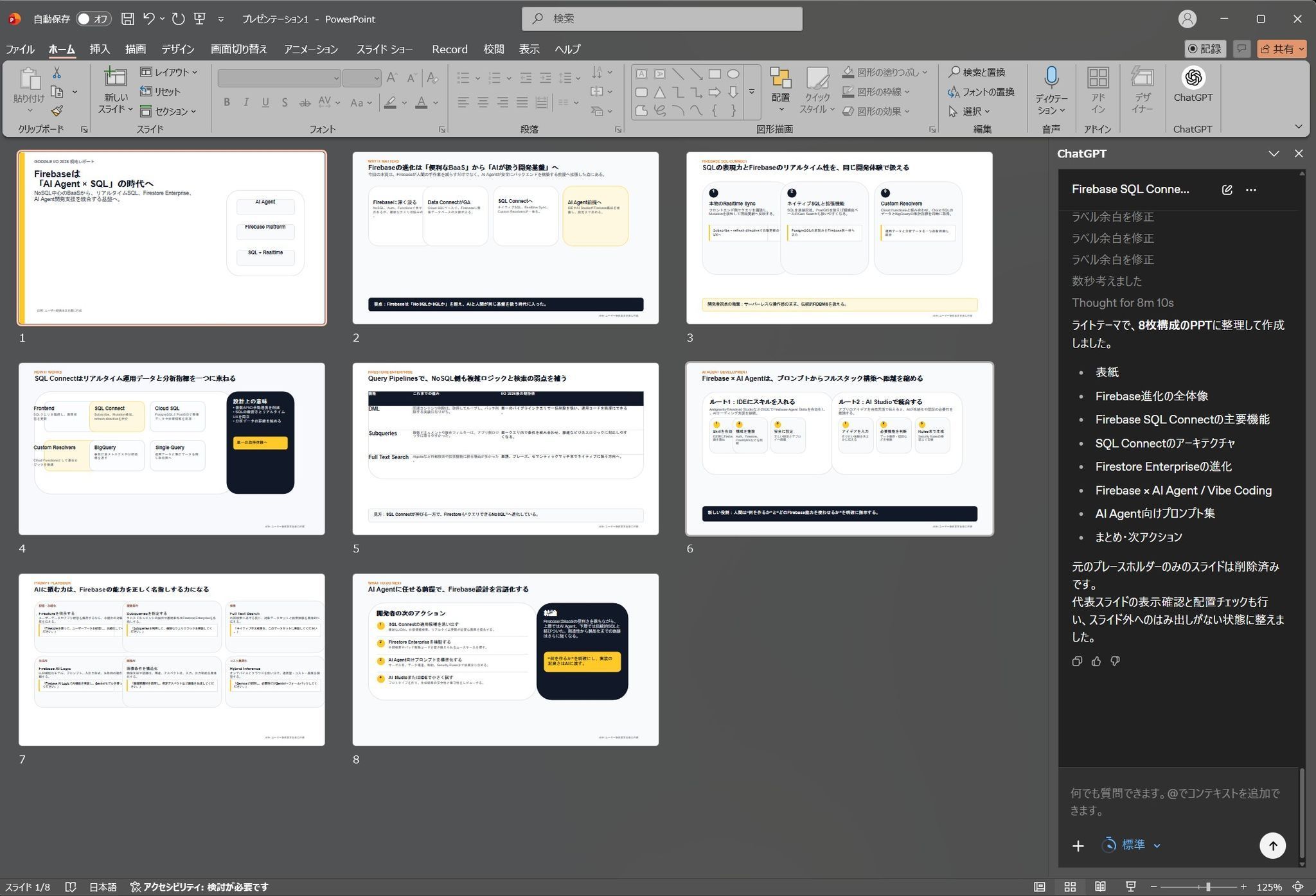Click the Redo icon in title bar
The width and height of the screenshot is (1316, 896).
(179, 19)
